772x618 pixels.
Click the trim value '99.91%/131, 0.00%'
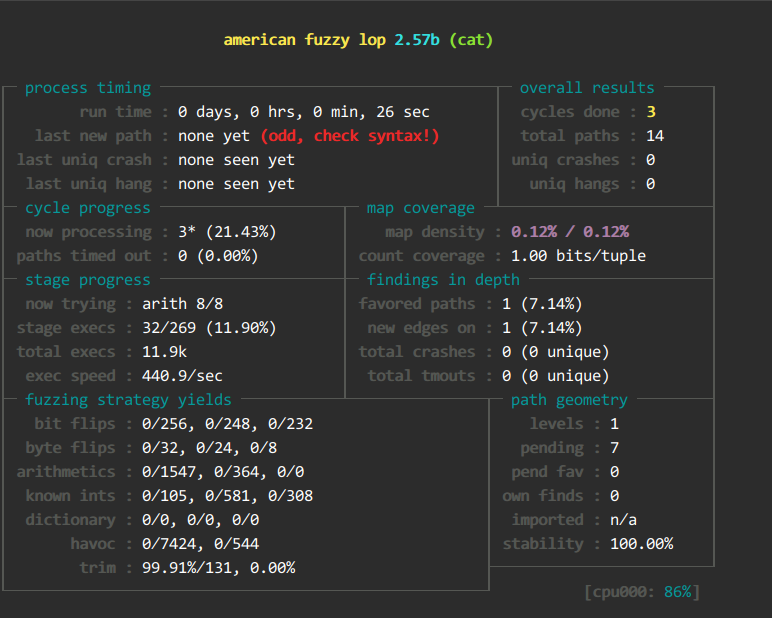click(219, 568)
